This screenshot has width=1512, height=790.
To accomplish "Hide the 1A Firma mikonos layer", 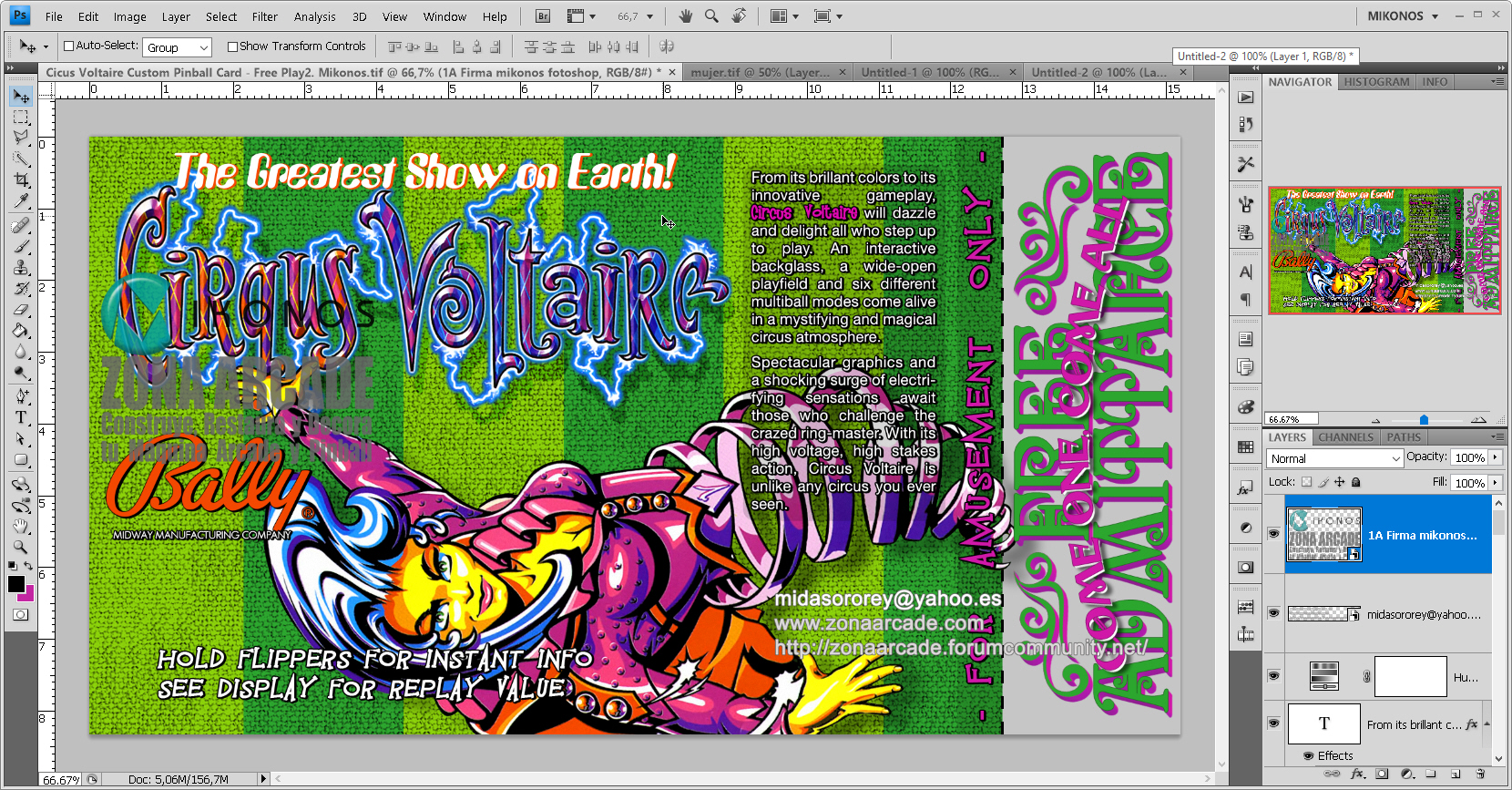I will pyautogui.click(x=1273, y=534).
